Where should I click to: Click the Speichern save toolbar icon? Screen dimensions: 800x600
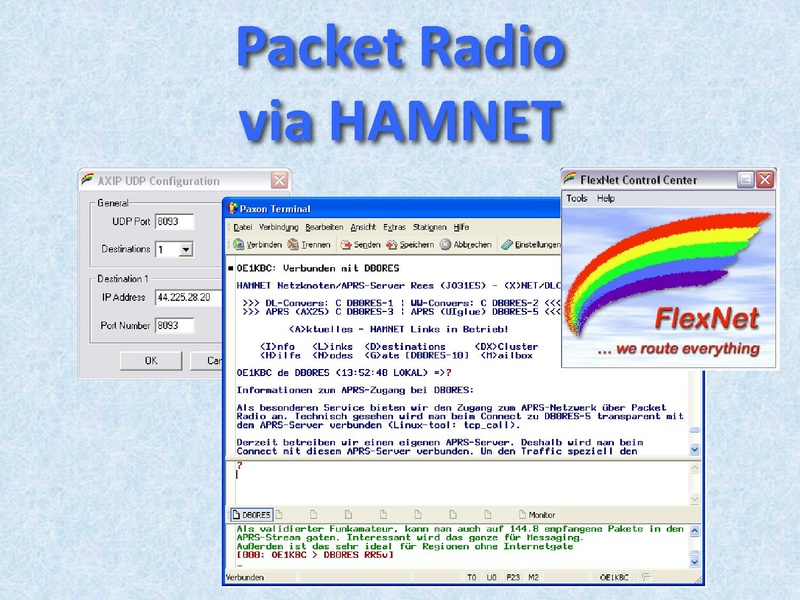click(x=391, y=244)
